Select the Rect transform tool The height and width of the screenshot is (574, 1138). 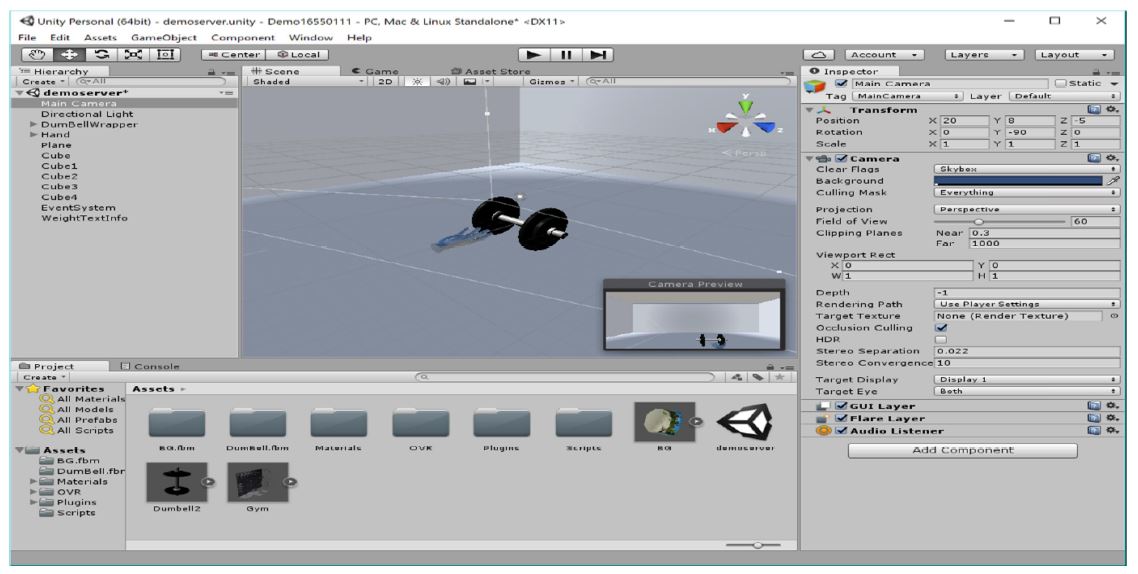[163, 55]
